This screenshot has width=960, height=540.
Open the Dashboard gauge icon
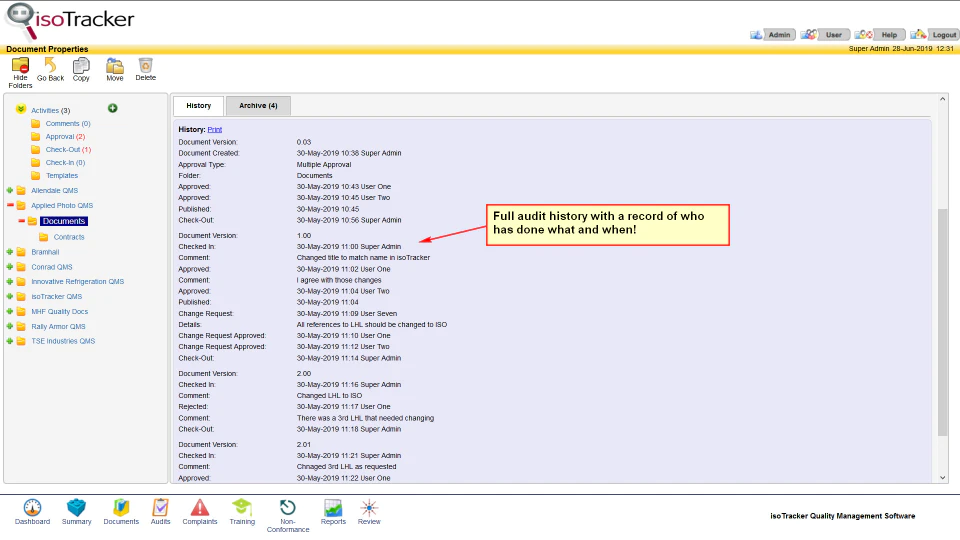coord(32,508)
